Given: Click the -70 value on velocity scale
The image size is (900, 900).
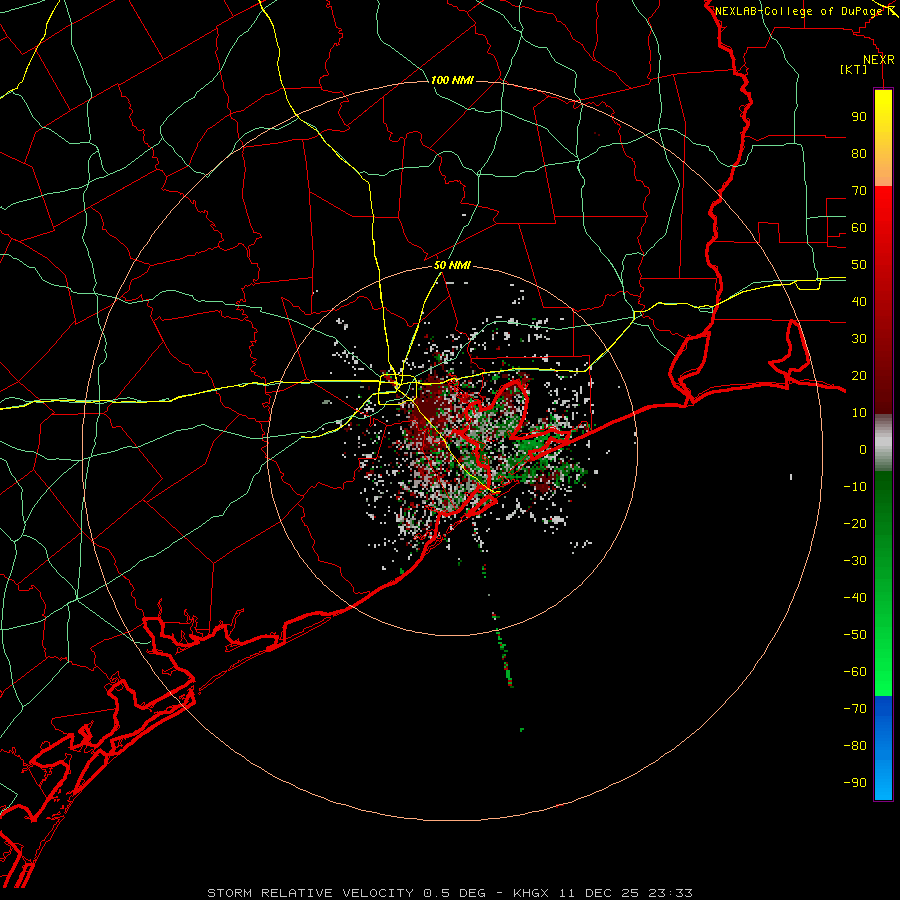Looking at the screenshot, I should [855, 709].
